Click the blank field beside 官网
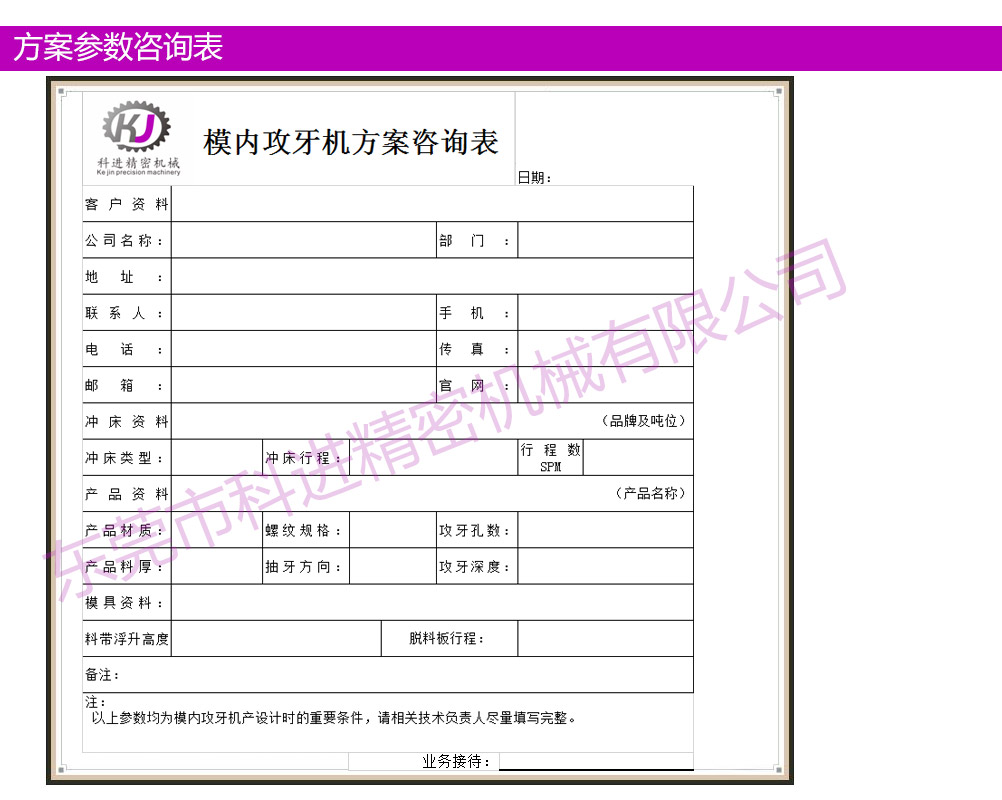This screenshot has width=1002, height=800. coord(605,385)
